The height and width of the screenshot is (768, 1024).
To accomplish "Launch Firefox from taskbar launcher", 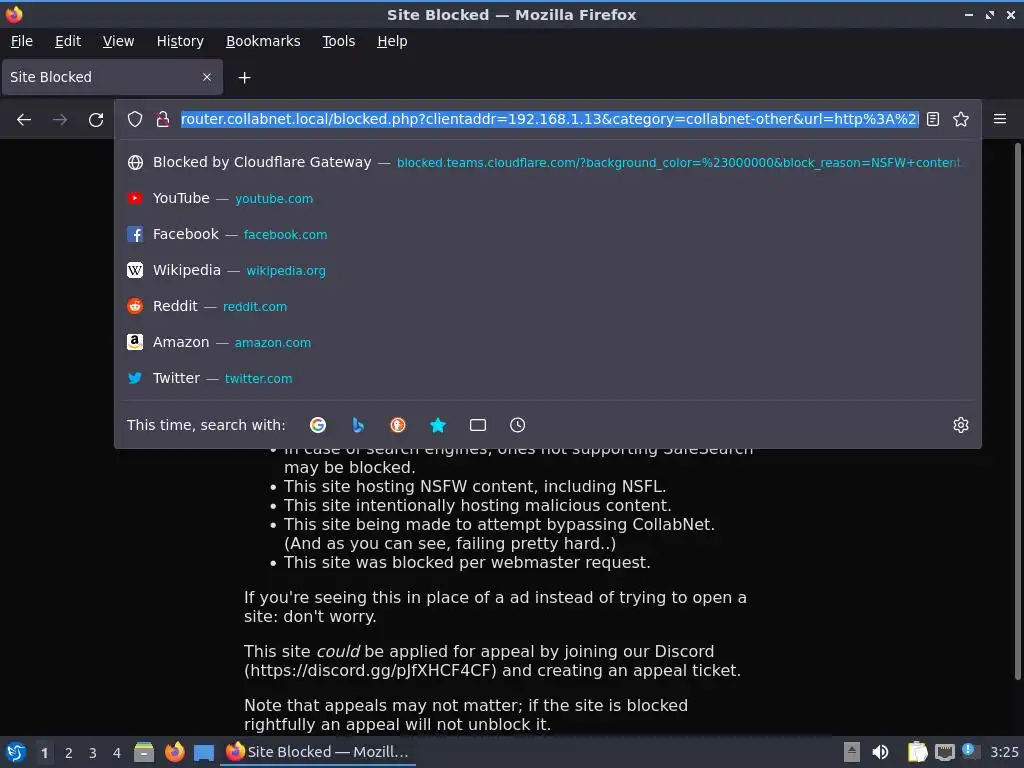I will tap(174, 752).
